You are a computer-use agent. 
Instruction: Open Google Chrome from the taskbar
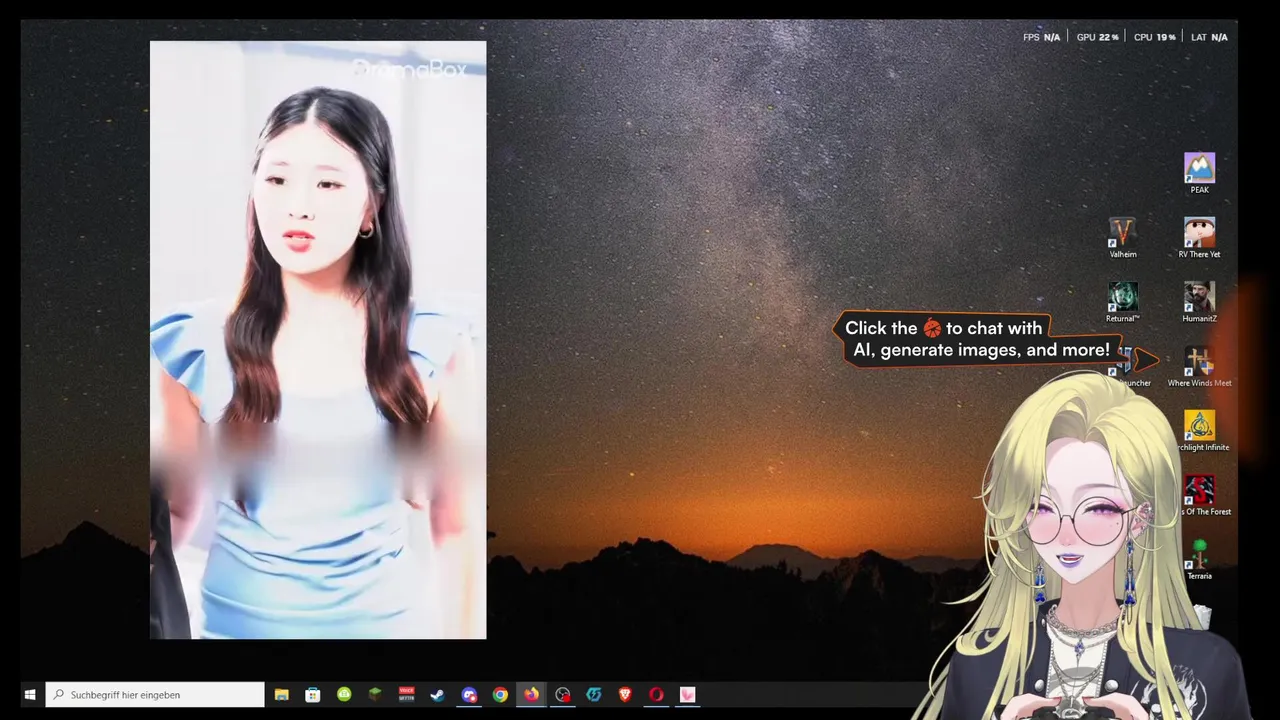click(x=500, y=694)
